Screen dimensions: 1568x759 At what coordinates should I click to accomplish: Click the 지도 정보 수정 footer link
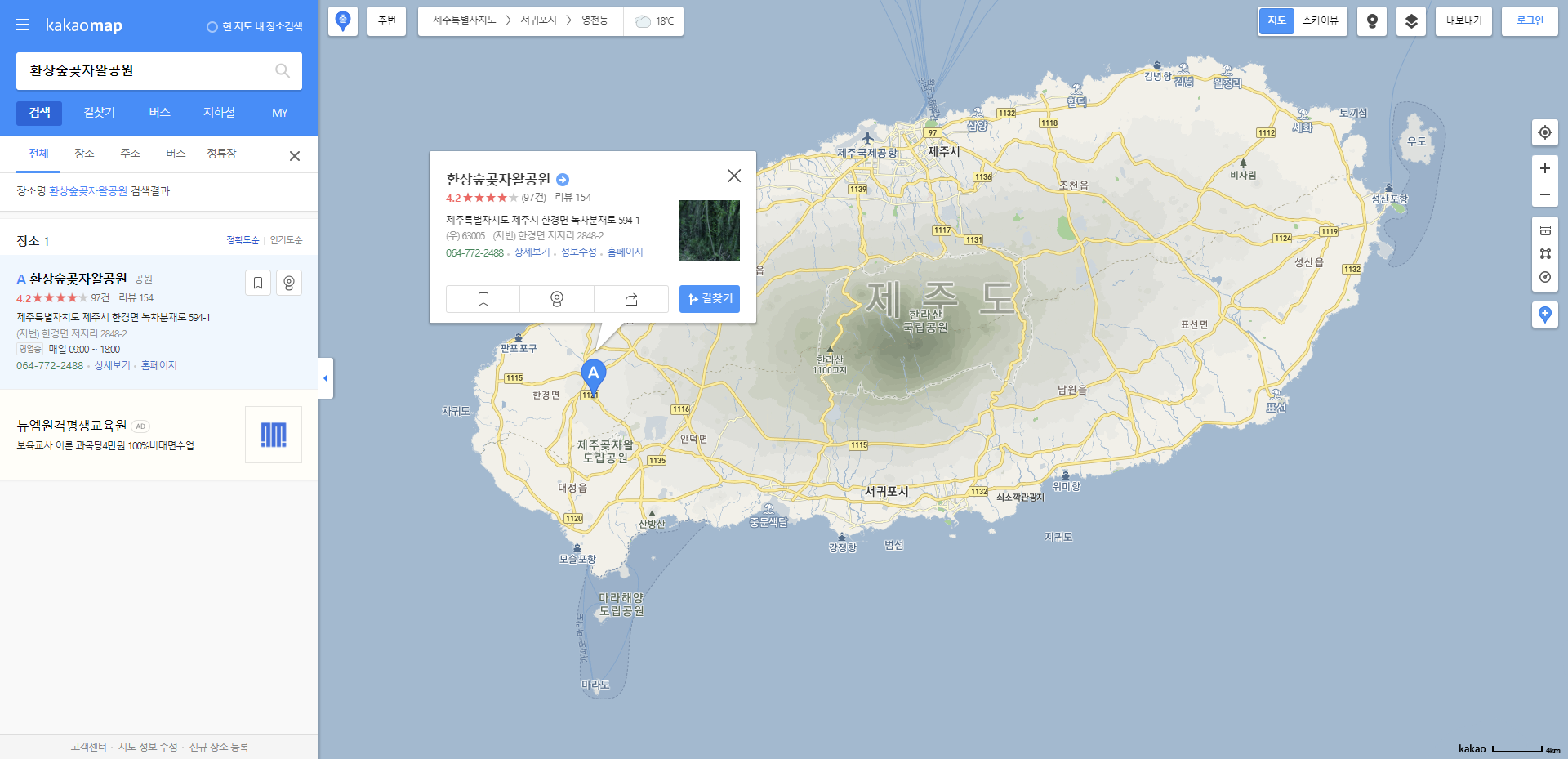coord(148,747)
